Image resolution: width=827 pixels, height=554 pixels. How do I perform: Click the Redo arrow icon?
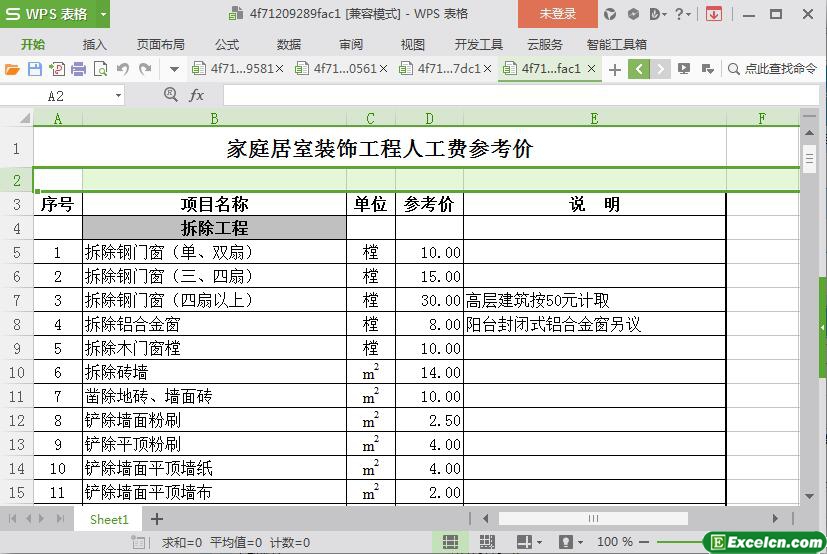coord(145,69)
